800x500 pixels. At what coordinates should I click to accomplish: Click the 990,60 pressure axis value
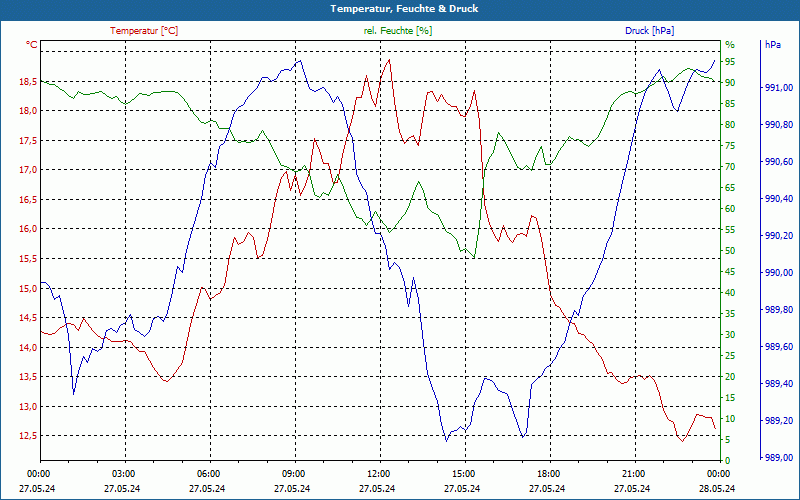779,162
